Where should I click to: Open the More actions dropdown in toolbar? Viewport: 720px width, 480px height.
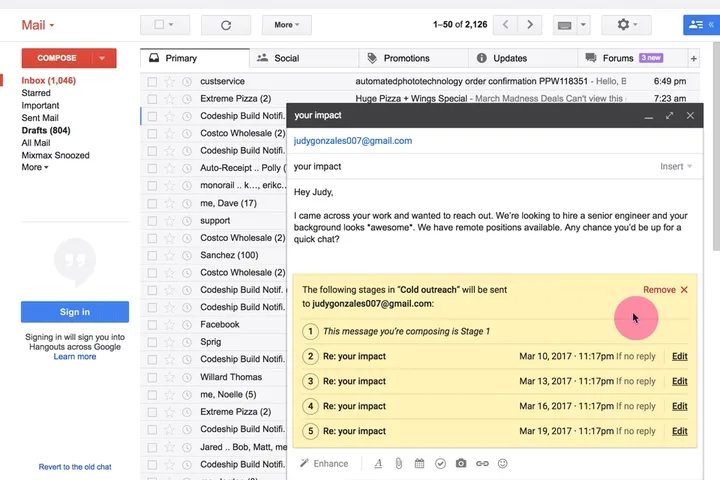click(x=287, y=25)
